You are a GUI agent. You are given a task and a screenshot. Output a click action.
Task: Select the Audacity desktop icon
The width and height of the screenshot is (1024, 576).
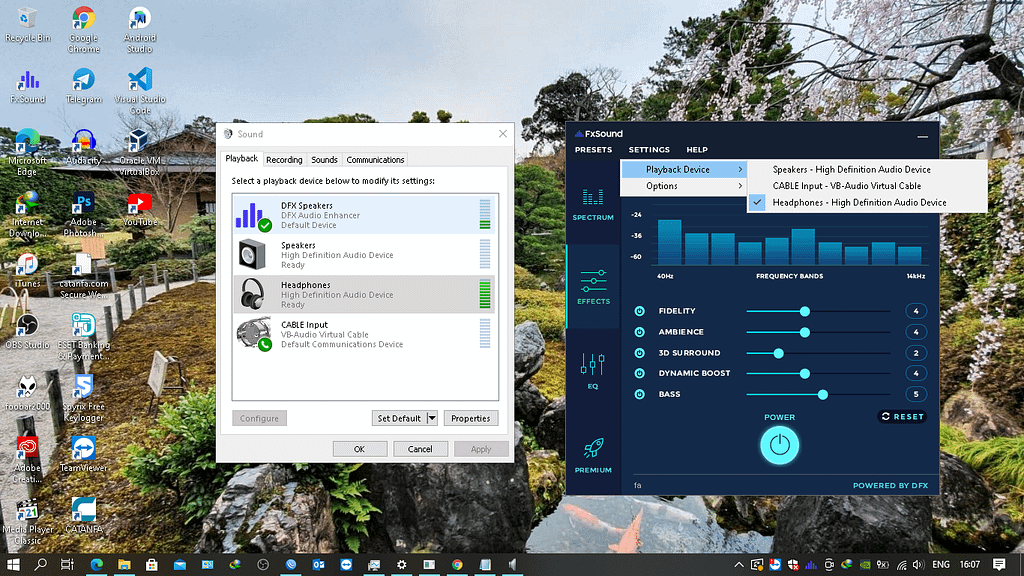point(84,148)
